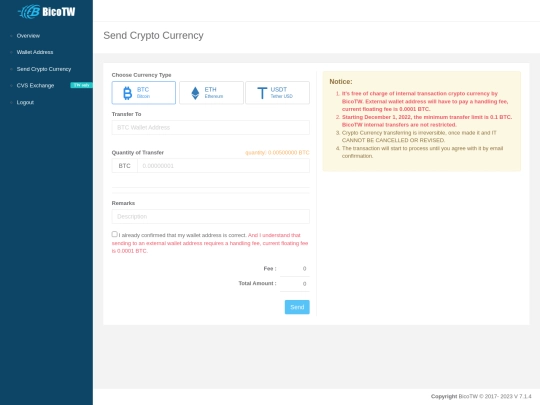The image size is (540, 405).
Task: Click notice item about minimum transfer limit
Action: point(427,121)
